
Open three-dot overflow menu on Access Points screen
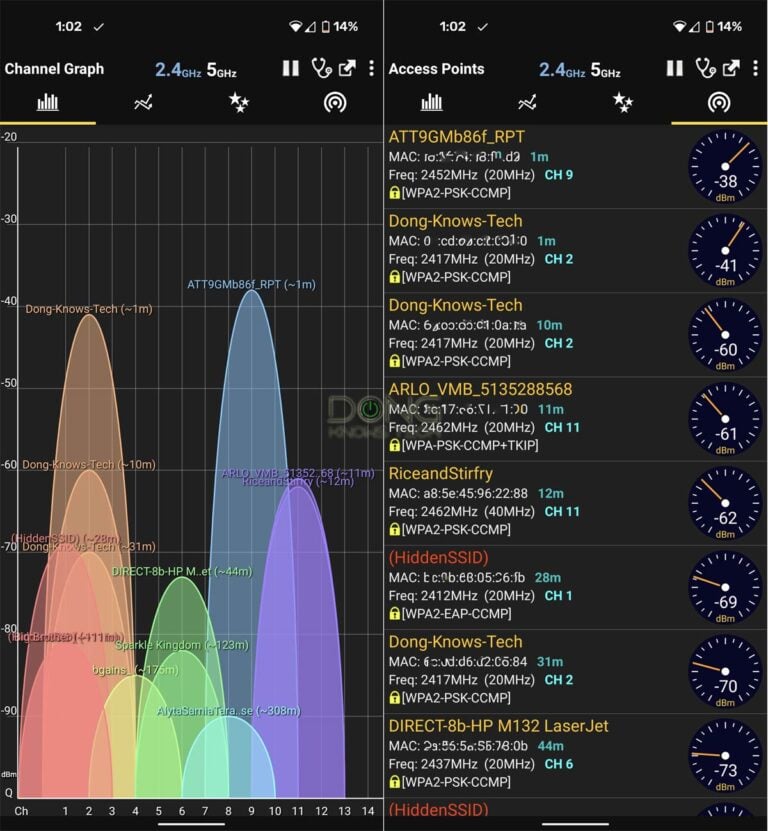(755, 69)
